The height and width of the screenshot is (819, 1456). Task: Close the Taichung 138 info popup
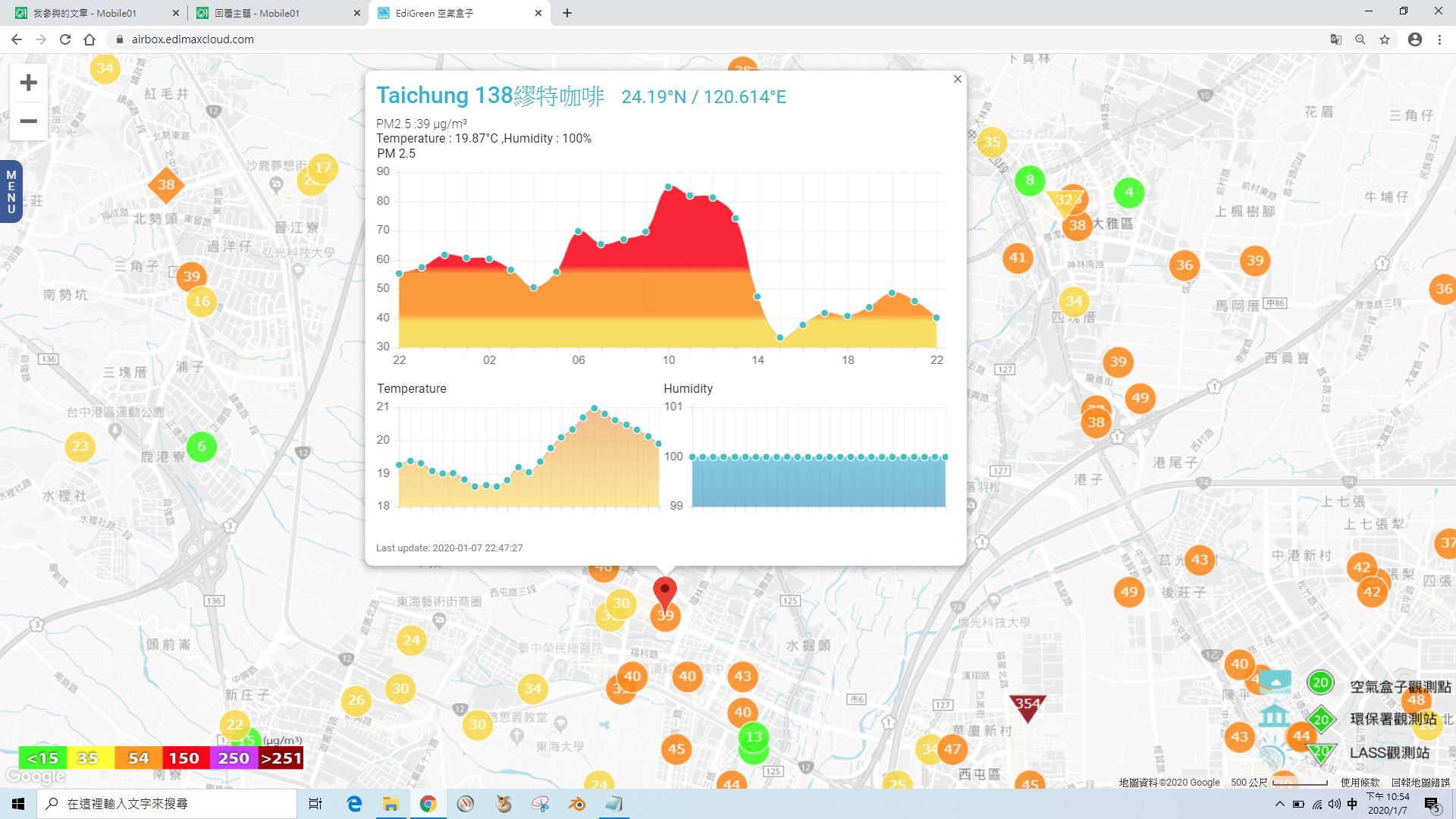pos(957,79)
